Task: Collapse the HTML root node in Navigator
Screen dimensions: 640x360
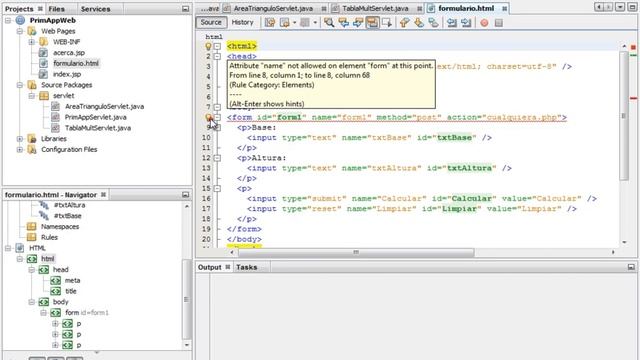Action: click(x=8, y=248)
